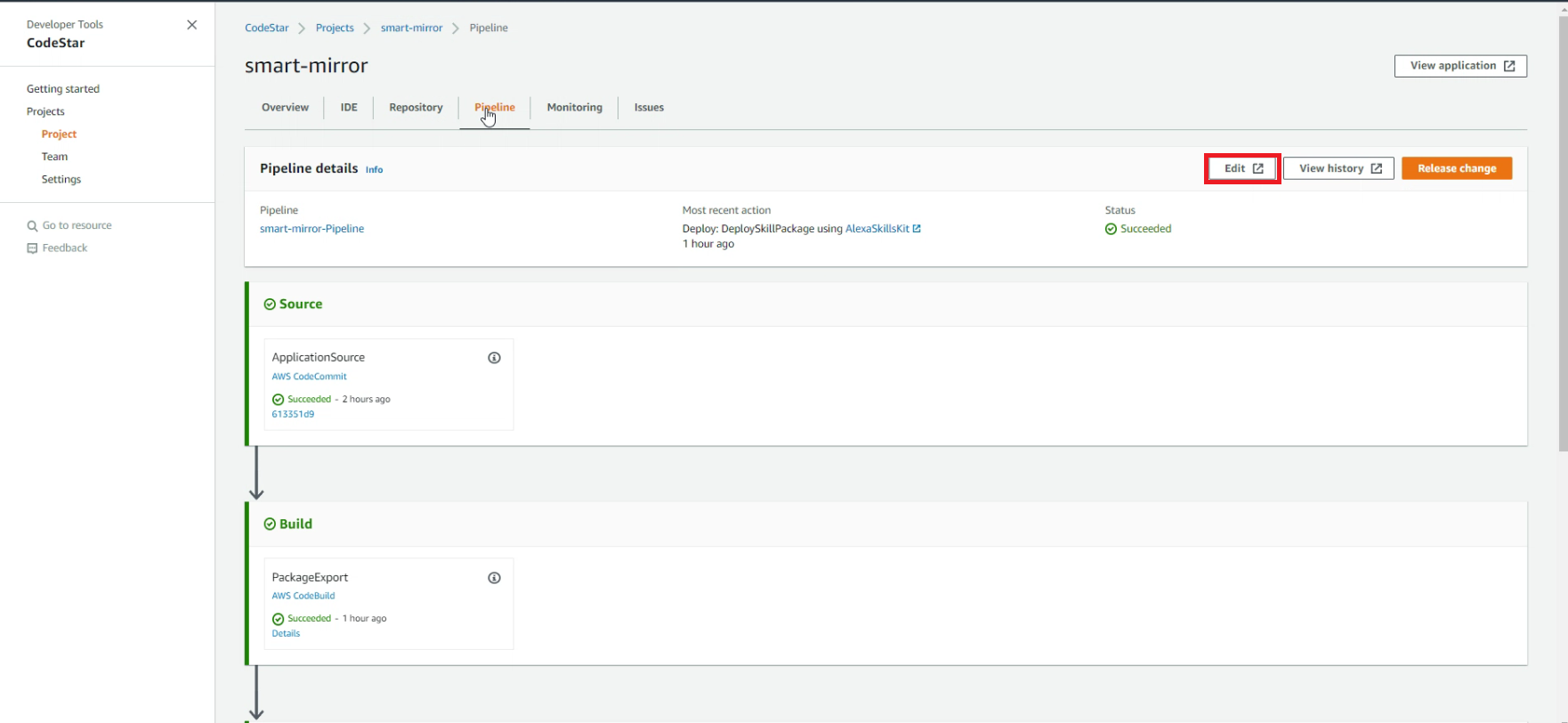Go to Projects breadcrumb link
1568x723 pixels.
tap(335, 28)
